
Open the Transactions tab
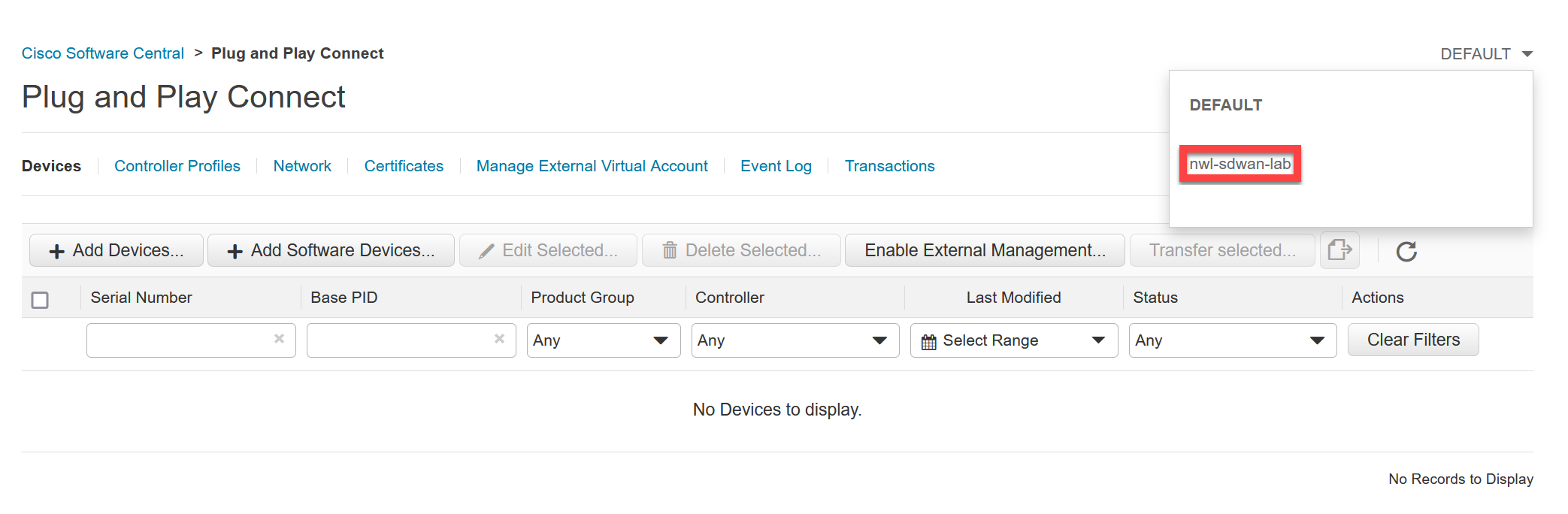tap(890, 166)
